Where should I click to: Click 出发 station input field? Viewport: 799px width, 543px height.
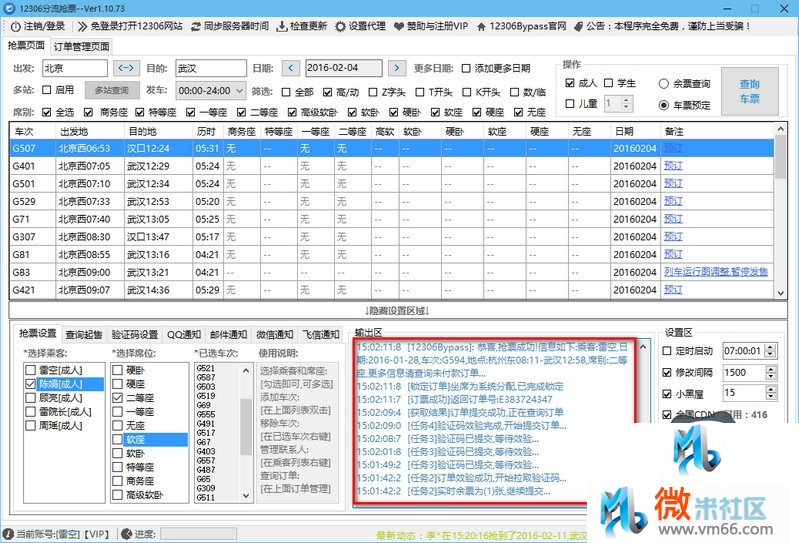point(75,68)
